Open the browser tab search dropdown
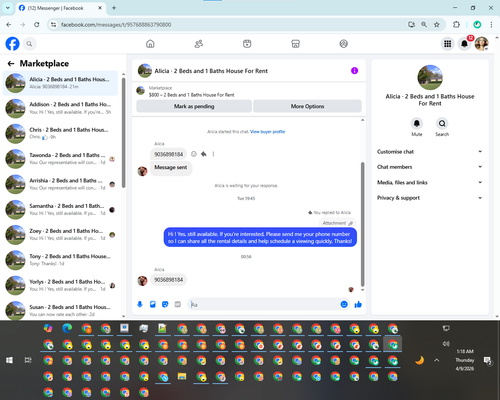The height and width of the screenshot is (400, 500). click(7, 8)
